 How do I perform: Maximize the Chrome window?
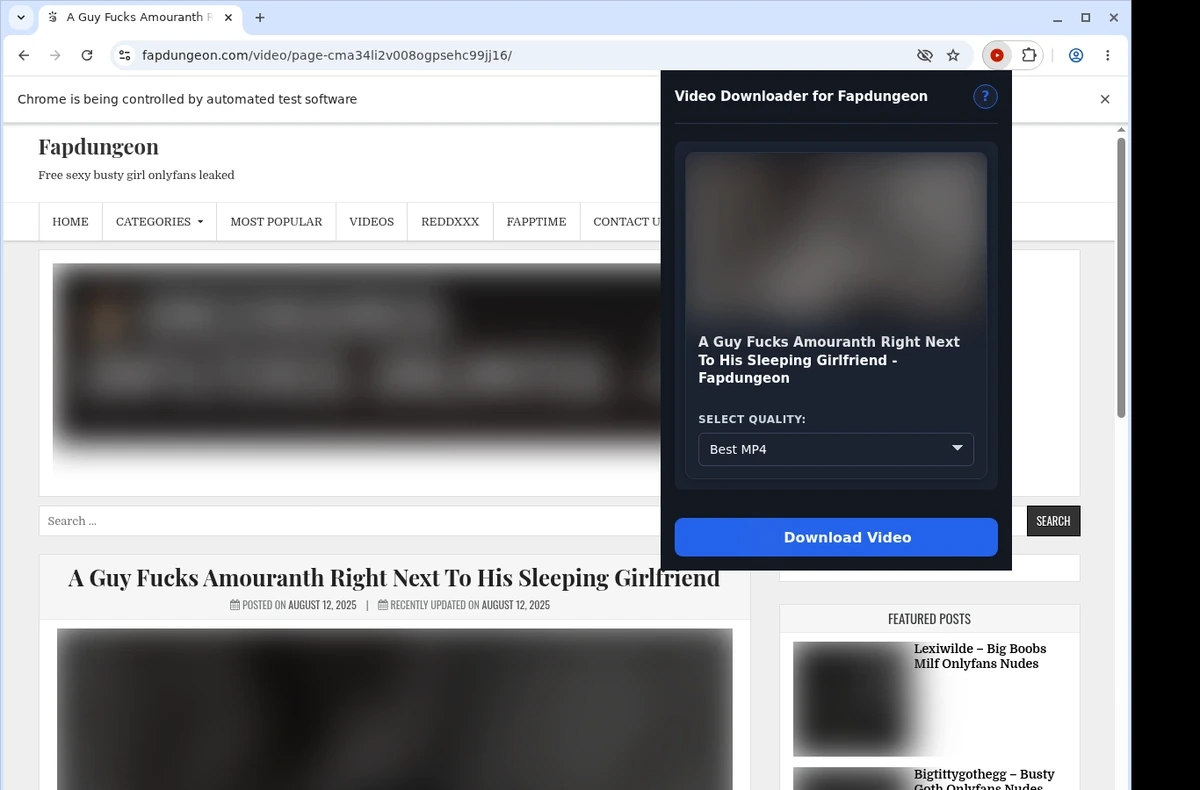click(1086, 18)
